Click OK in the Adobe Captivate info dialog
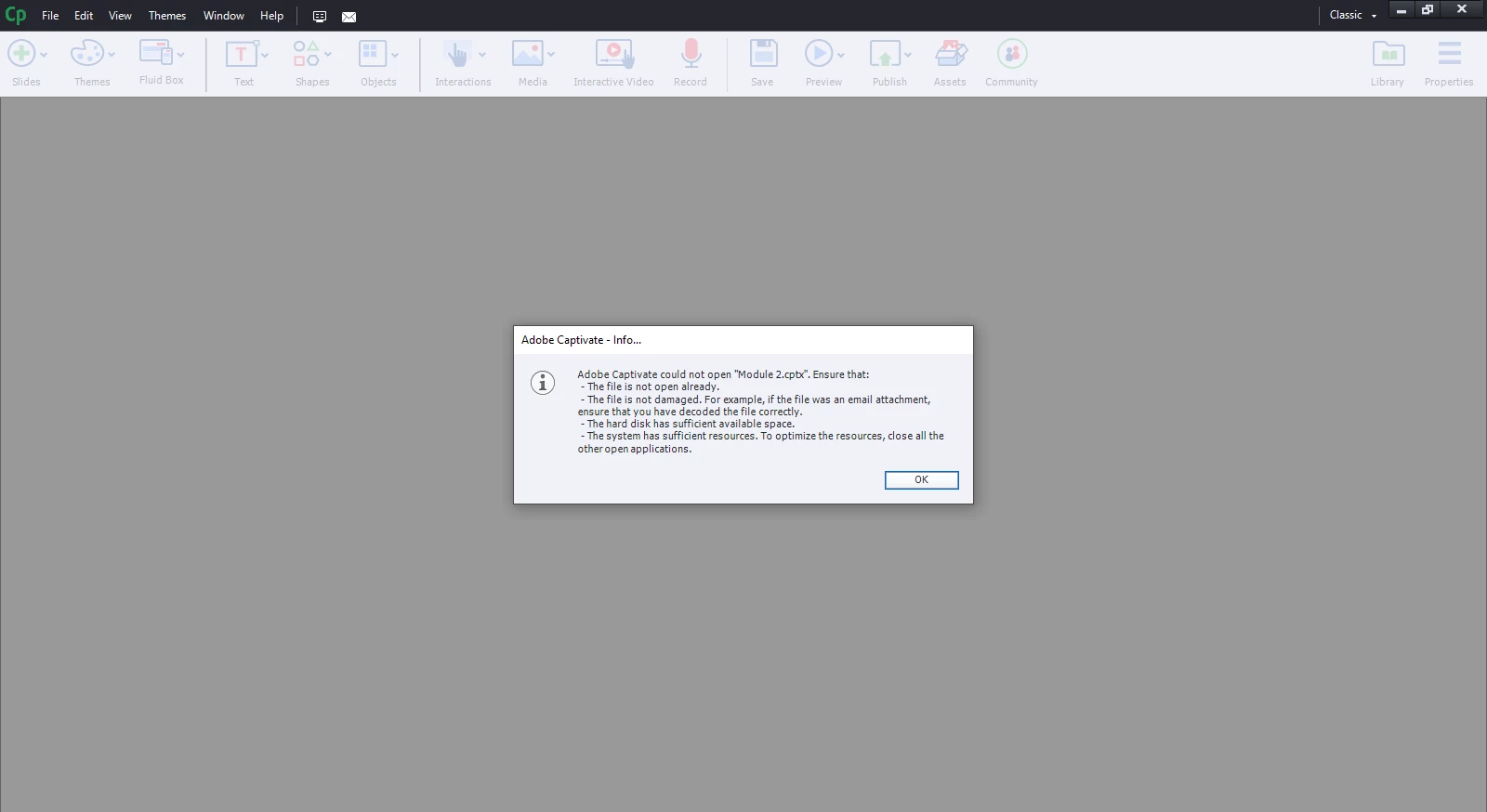The image size is (1487, 812). pyautogui.click(x=921, y=480)
